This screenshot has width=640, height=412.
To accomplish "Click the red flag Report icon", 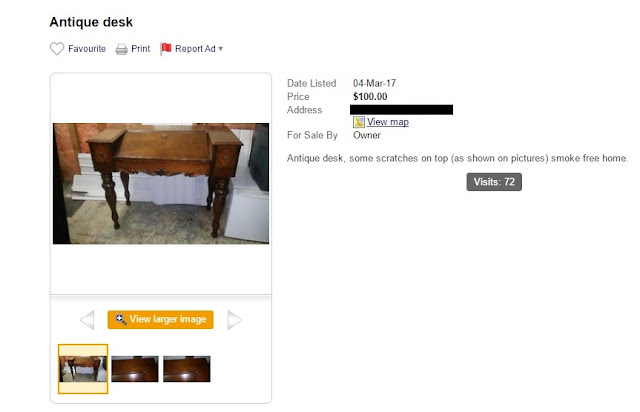I will (166, 49).
